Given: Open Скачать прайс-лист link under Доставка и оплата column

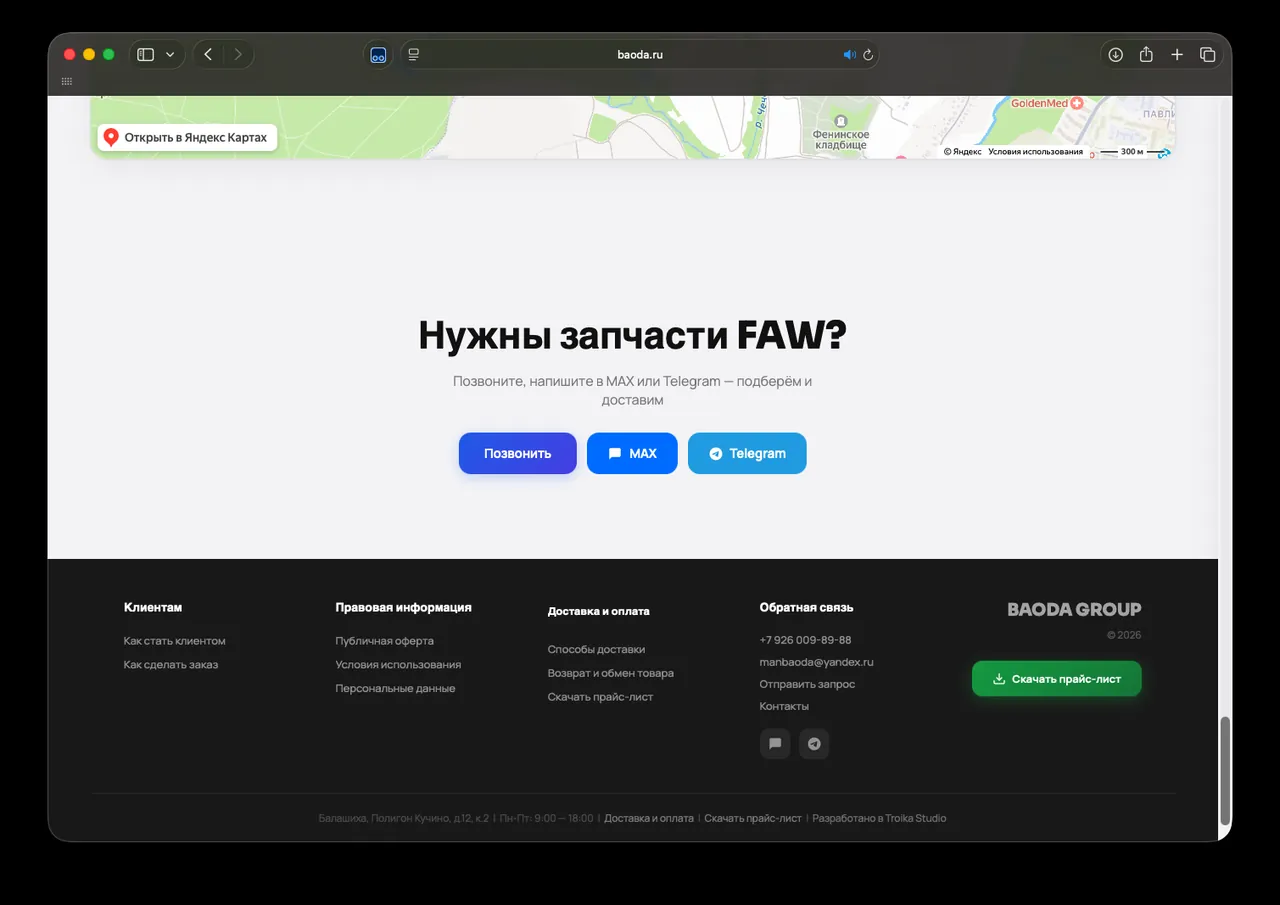Looking at the screenshot, I should coord(600,697).
